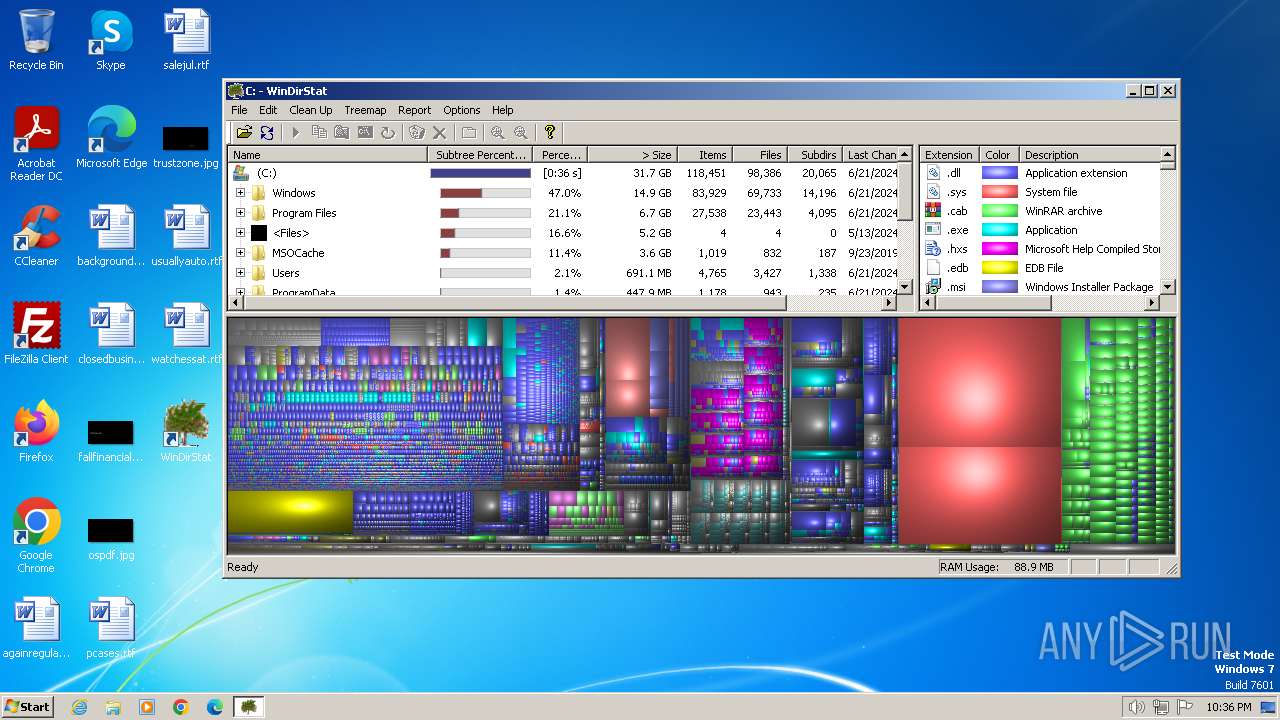Open the File menu
This screenshot has height=720, width=1280.
(239, 110)
